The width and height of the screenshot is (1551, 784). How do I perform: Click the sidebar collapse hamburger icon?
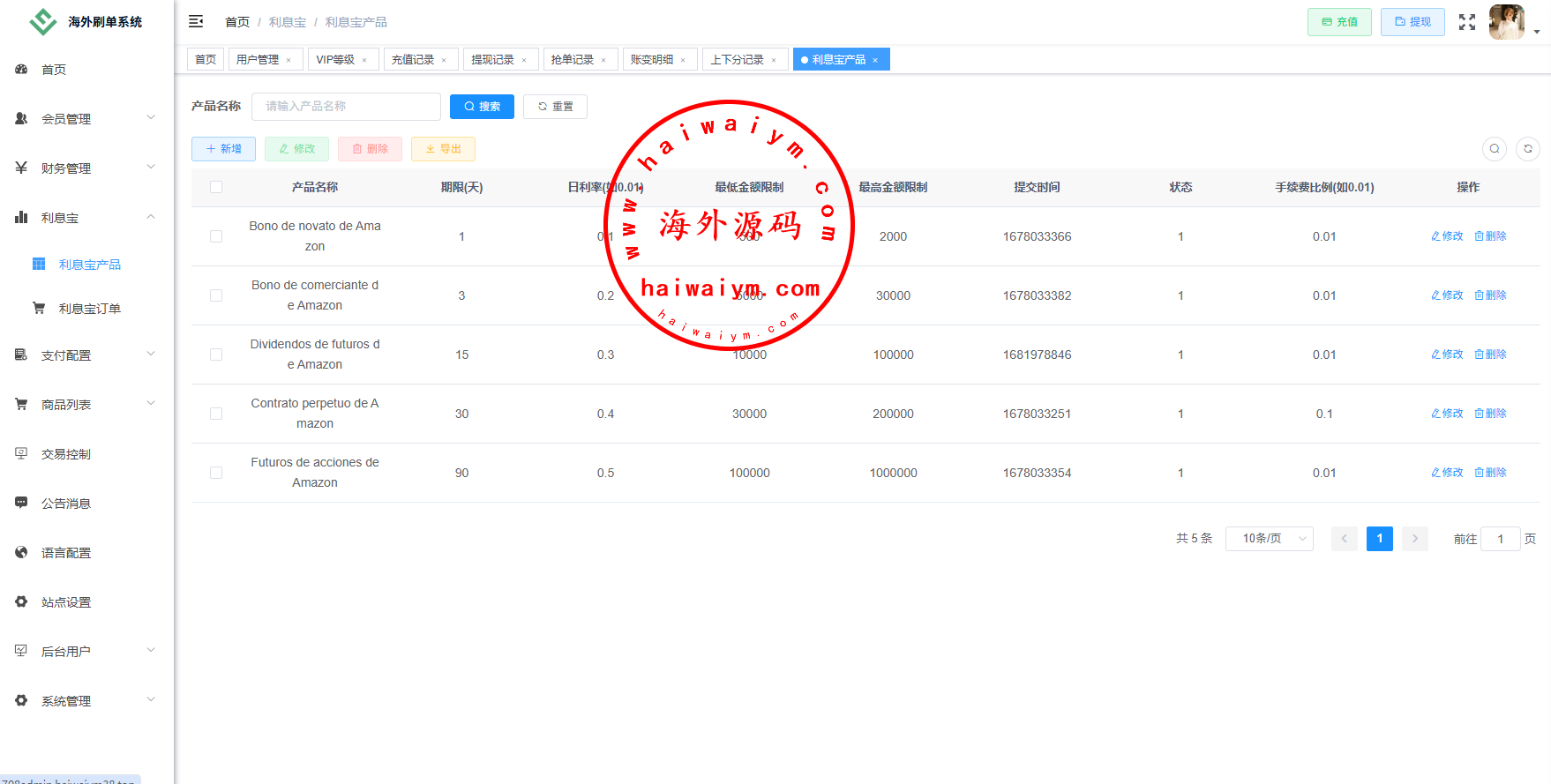(196, 21)
